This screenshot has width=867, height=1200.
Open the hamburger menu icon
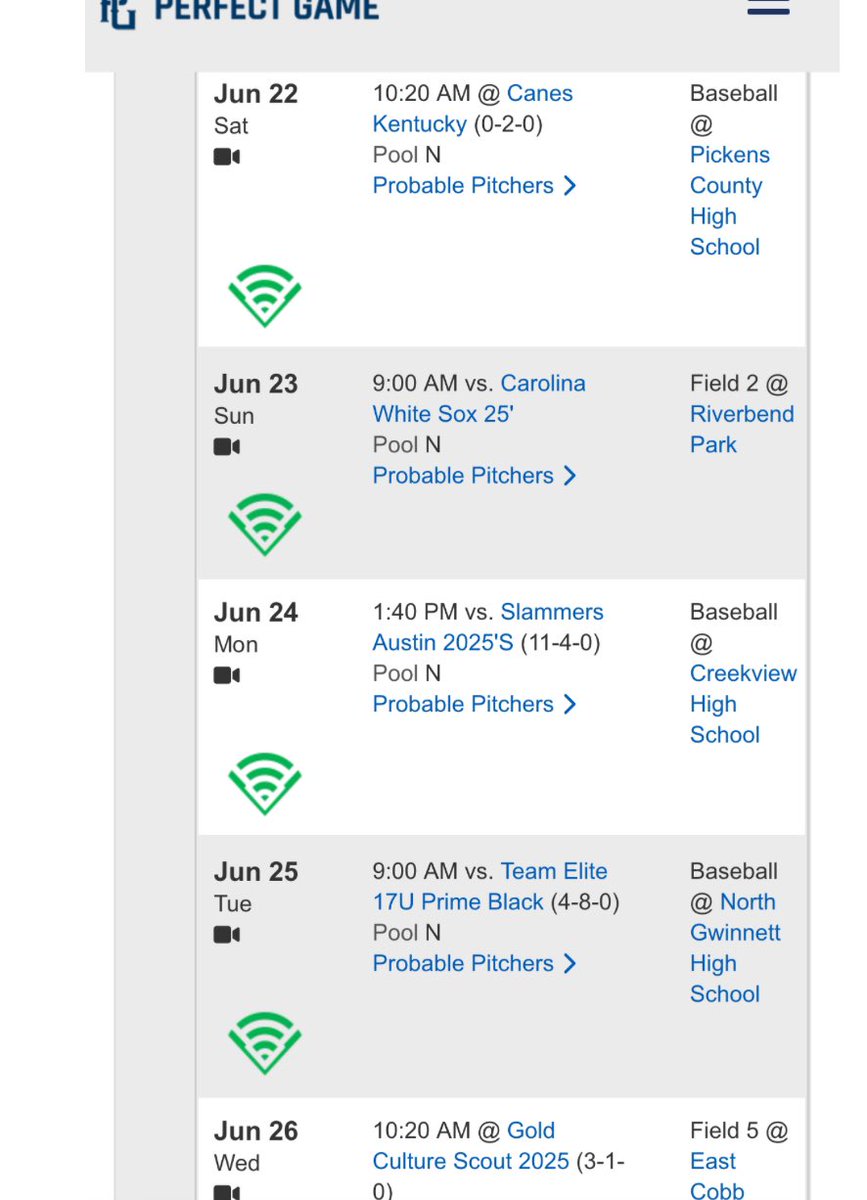coord(768,7)
